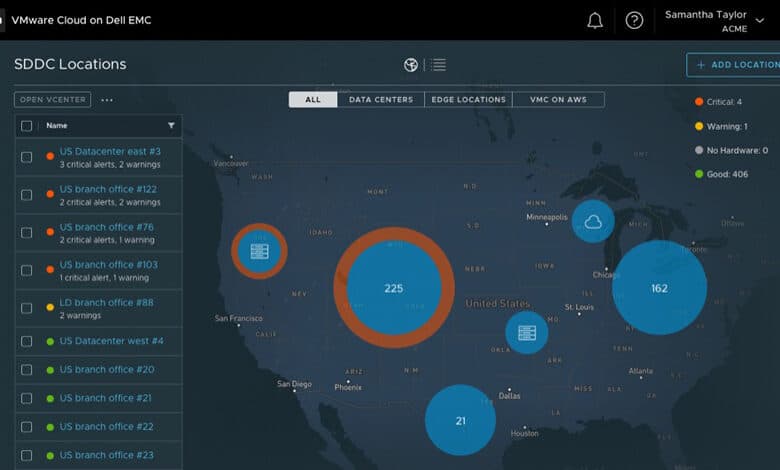Viewport: 780px width, 470px height.
Task: Check the box for US branch office #23
Action: (x=27, y=456)
